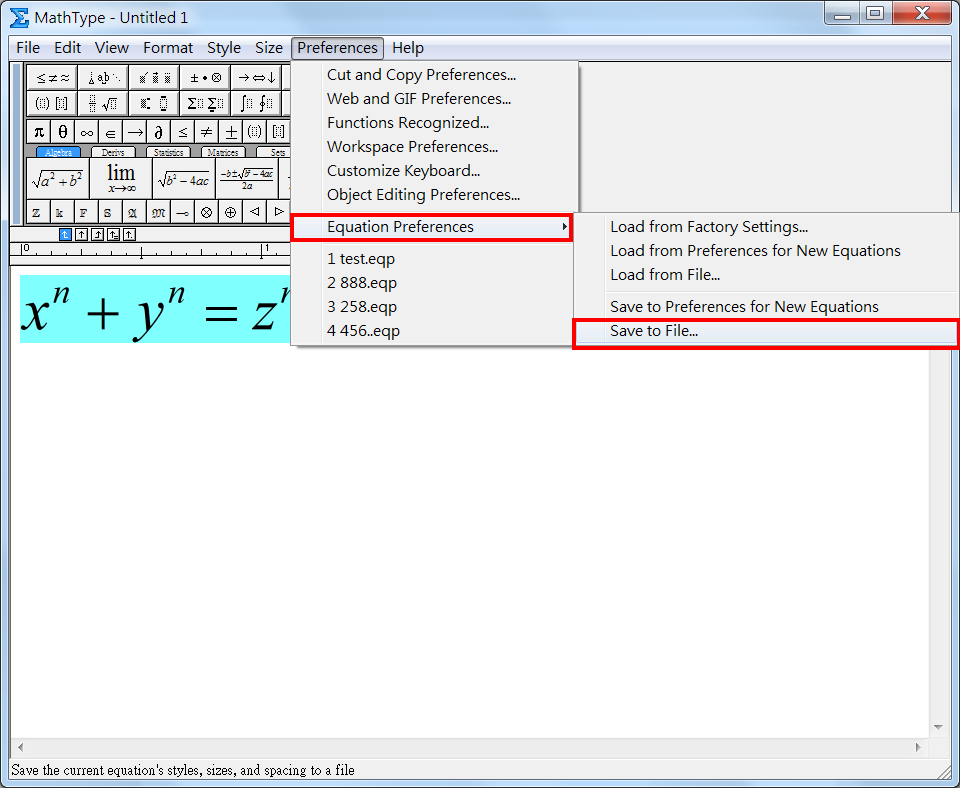
Task: Insert the left-pointing triangle symbol
Action: 255,212
